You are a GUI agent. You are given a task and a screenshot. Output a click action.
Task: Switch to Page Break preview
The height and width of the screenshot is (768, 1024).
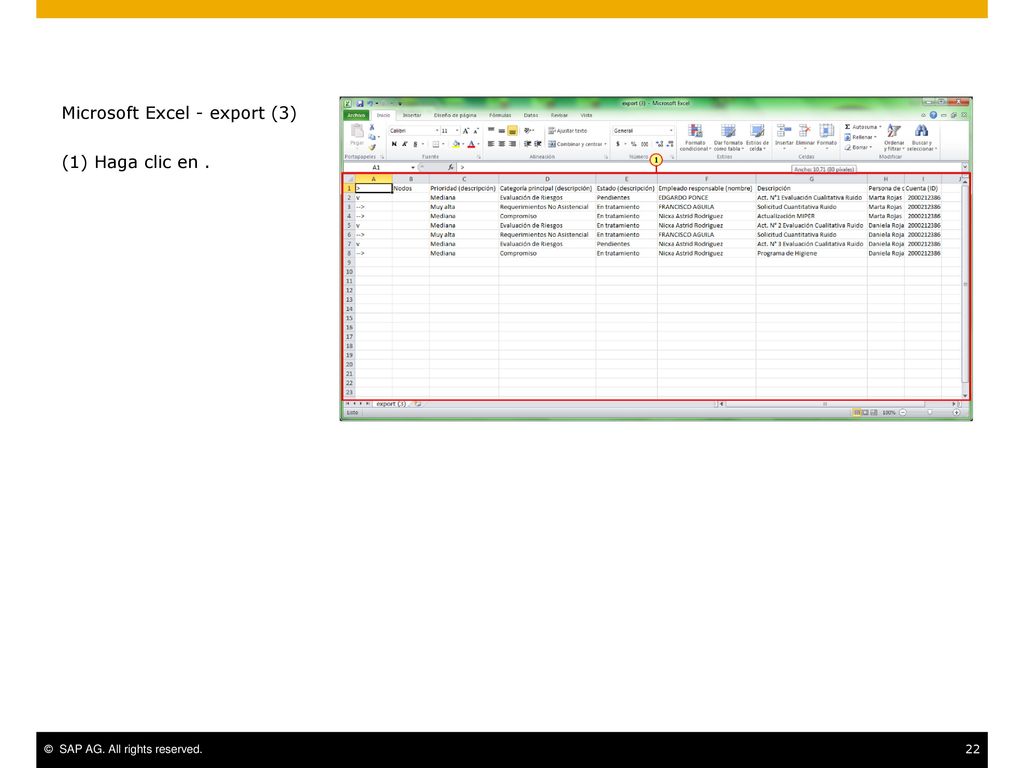click(874, 413)
